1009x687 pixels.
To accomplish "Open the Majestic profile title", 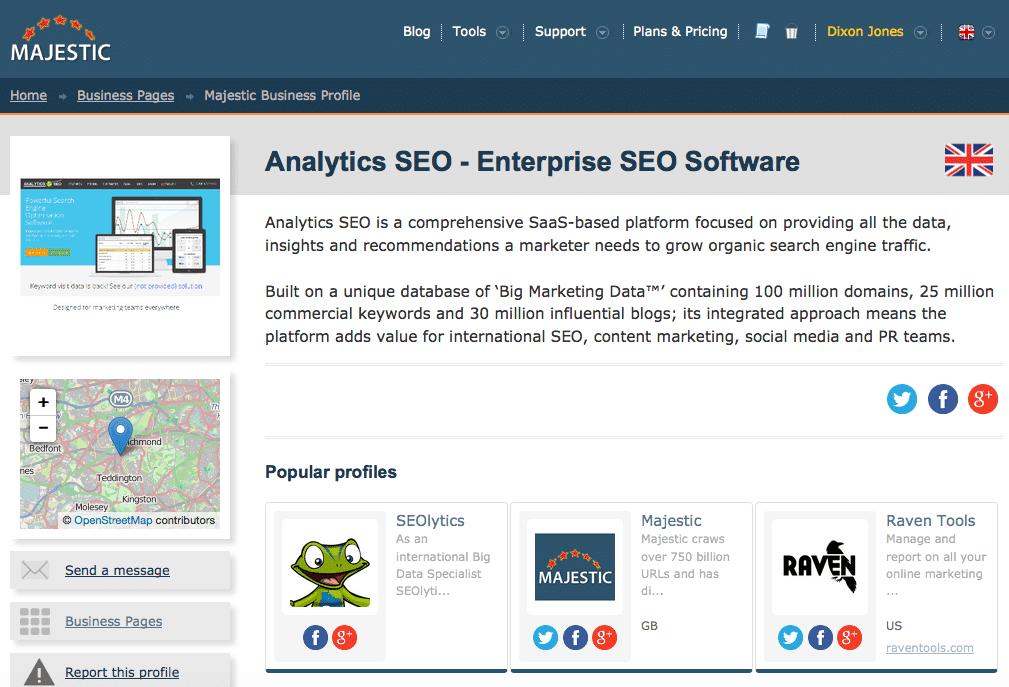I will [671, 520].
